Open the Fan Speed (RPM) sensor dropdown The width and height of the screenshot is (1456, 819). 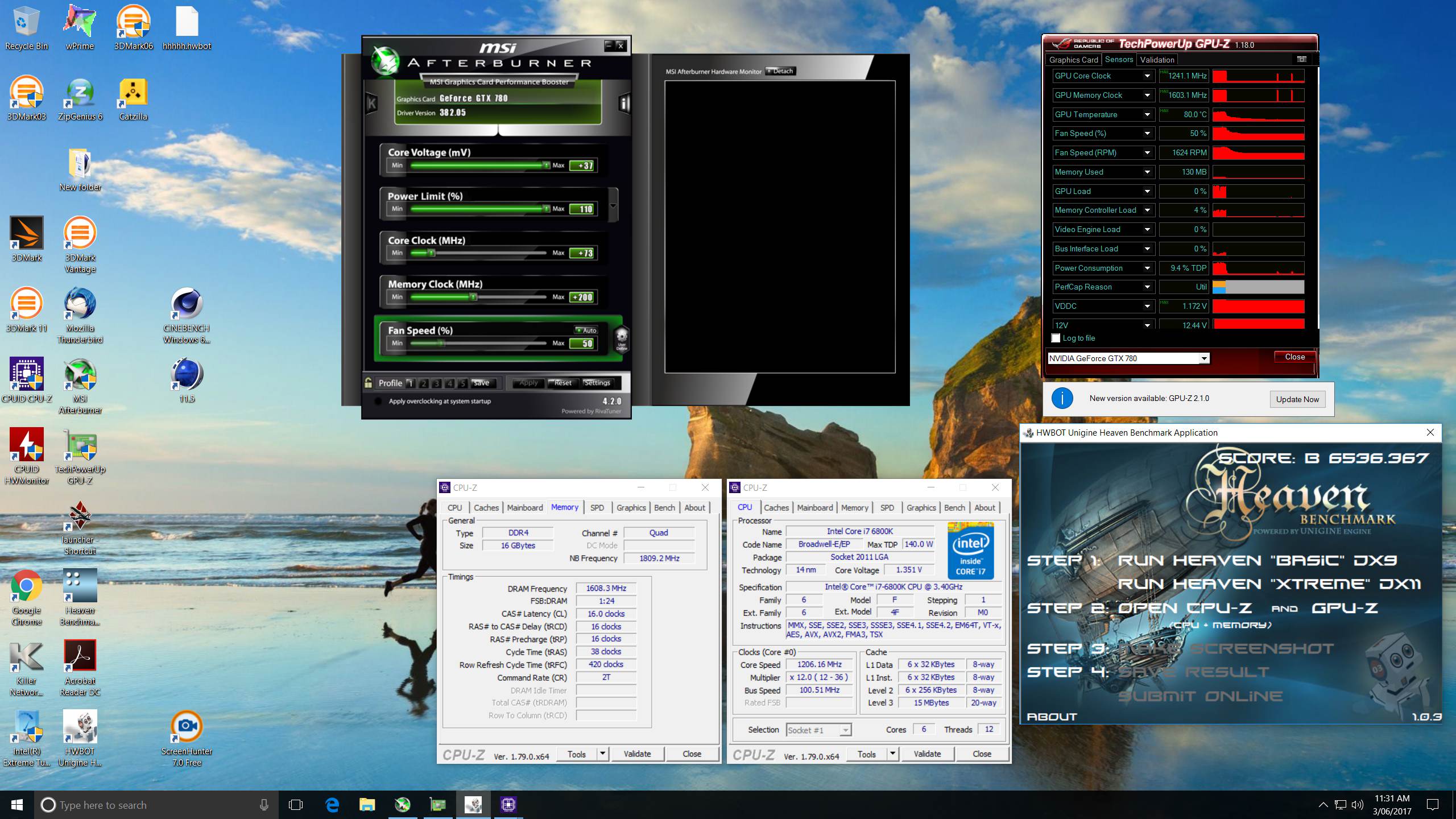(1147, 153)
